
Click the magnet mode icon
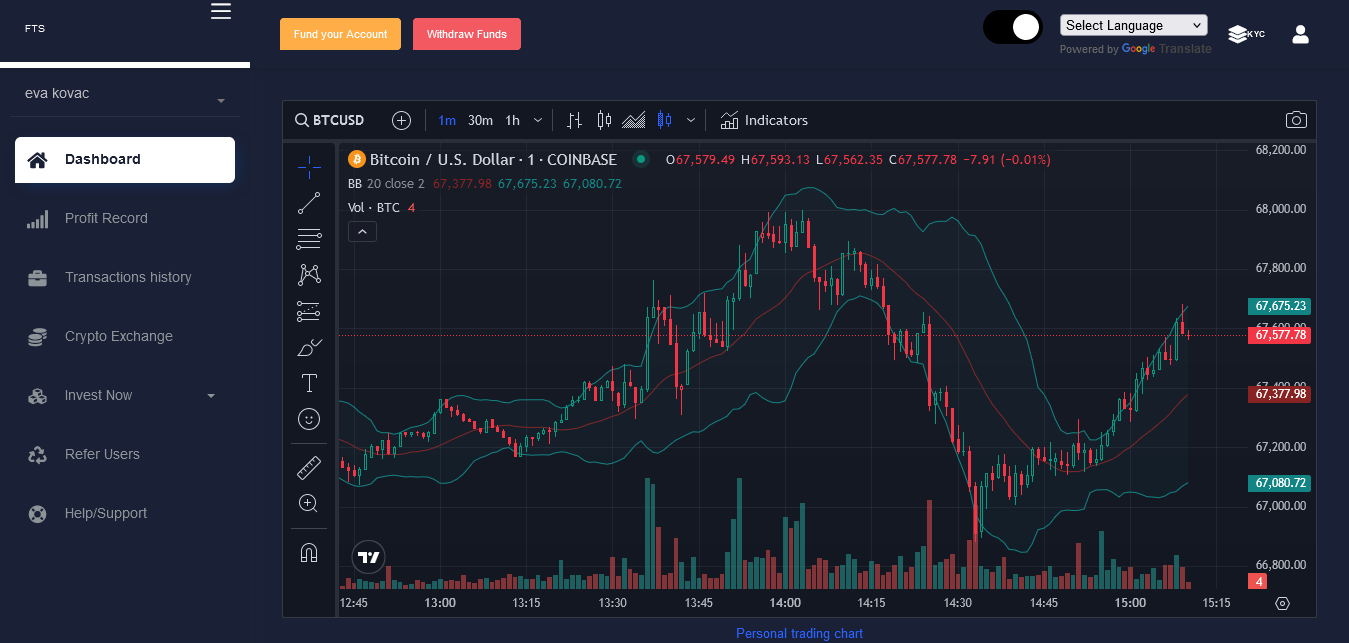coord(309,552)
